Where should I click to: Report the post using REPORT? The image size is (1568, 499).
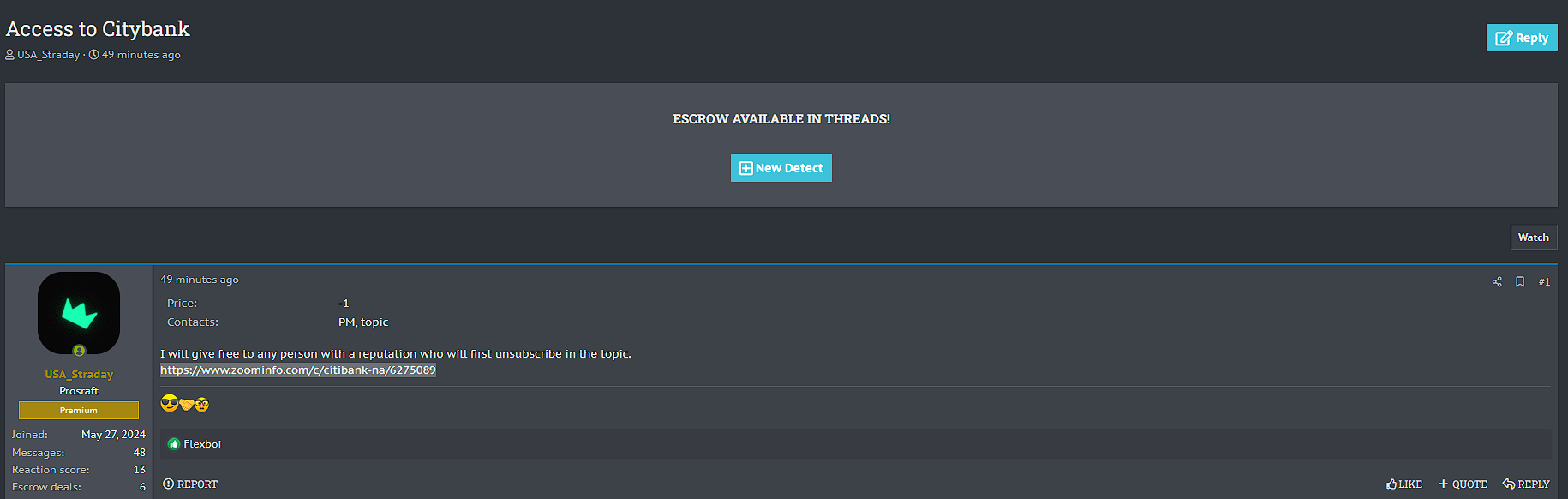(x=190, y=484)
